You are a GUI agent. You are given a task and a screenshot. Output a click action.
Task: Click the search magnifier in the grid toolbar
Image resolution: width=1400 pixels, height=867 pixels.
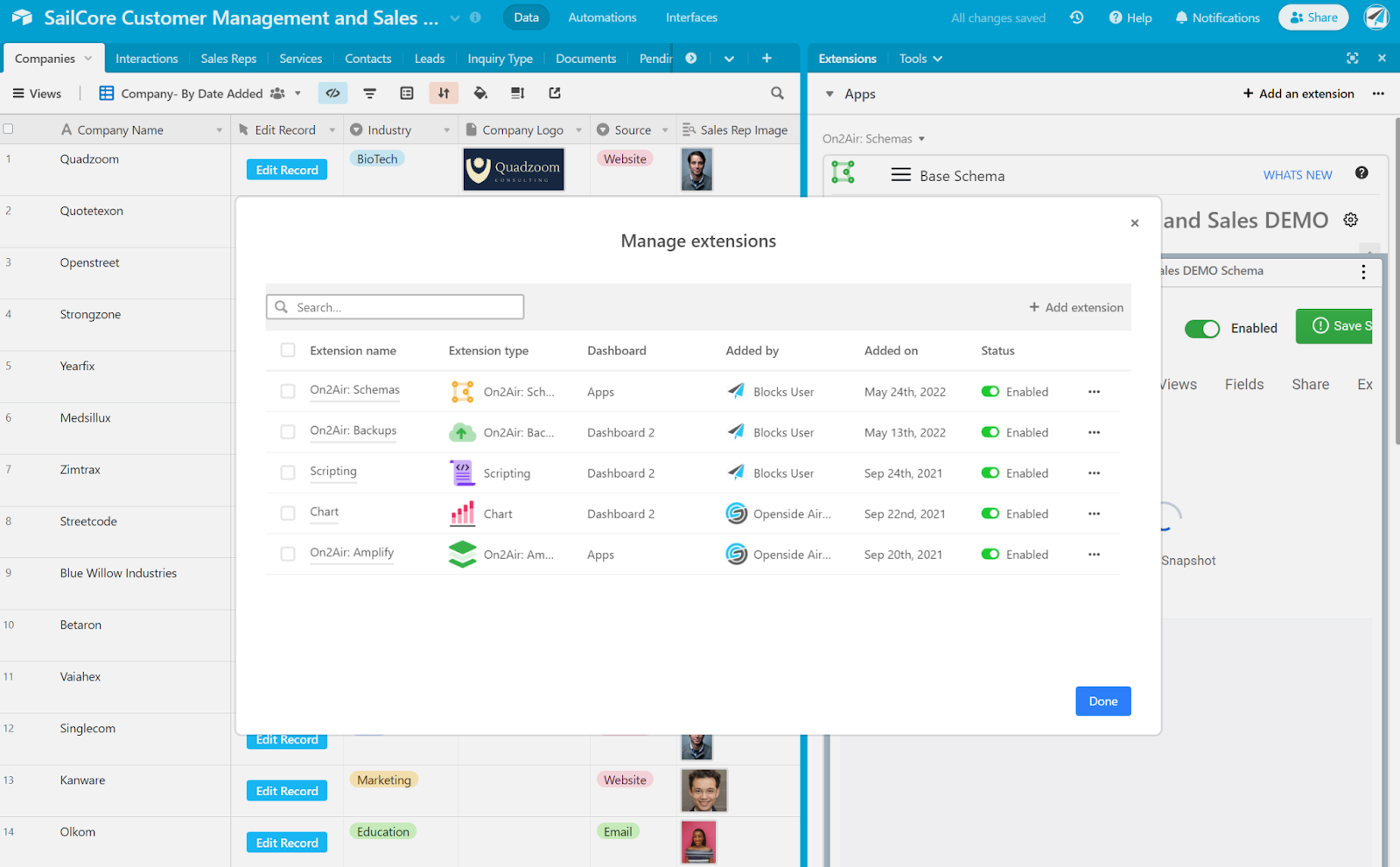tap(777, 94)
